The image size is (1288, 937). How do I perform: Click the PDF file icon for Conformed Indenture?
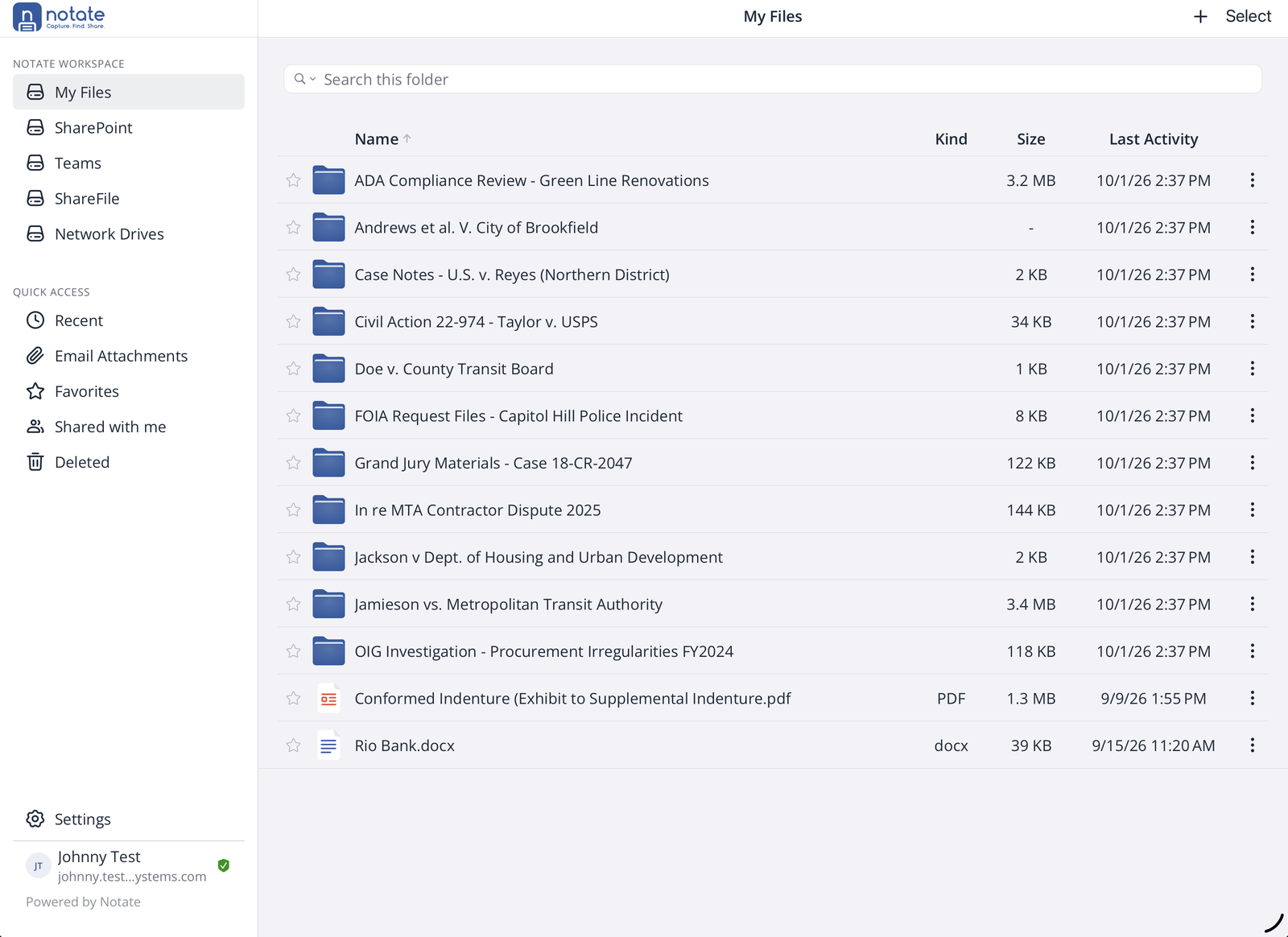coord(328,699)
